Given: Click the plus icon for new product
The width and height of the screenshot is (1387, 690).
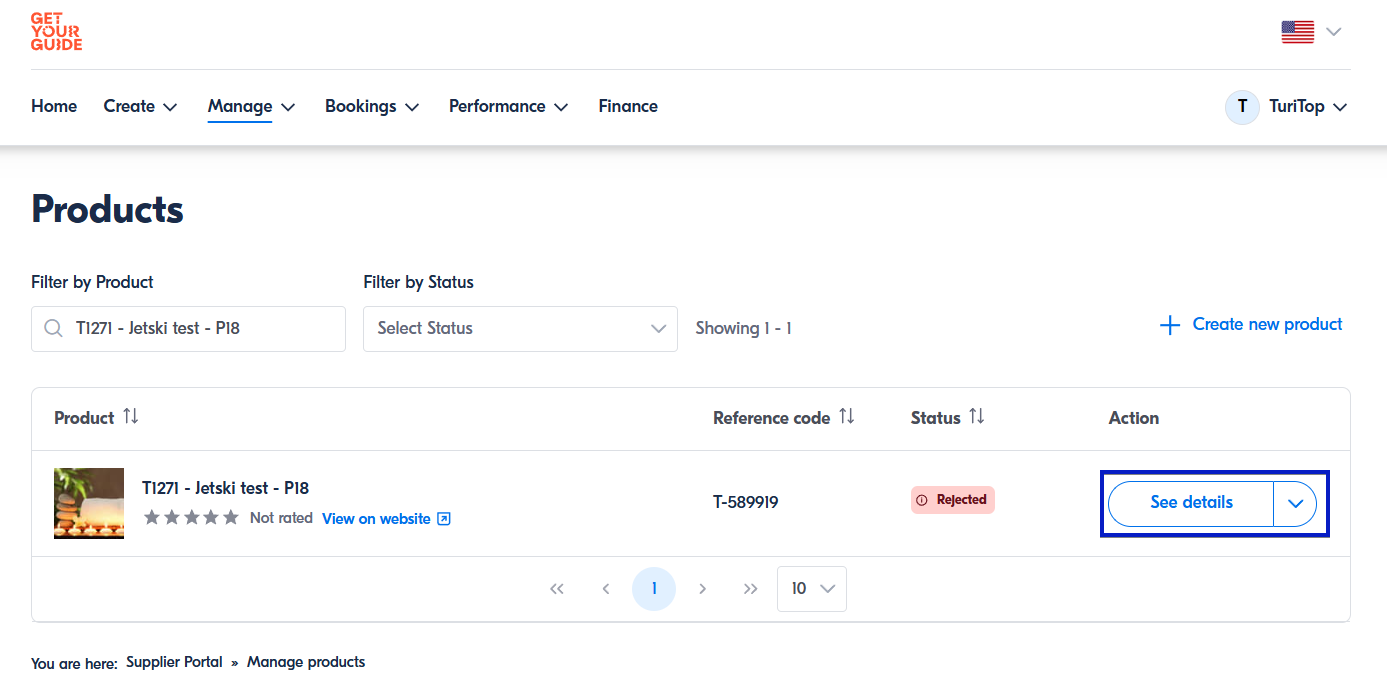Looking at the screenshot, I should 1169,325.
